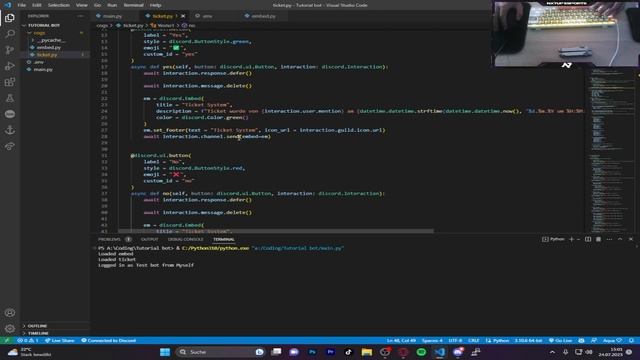Open the View menu

click(82, 5)
